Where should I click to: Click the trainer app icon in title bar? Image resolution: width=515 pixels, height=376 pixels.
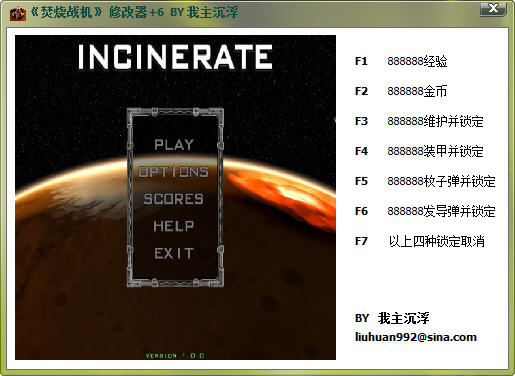[17, 13]
